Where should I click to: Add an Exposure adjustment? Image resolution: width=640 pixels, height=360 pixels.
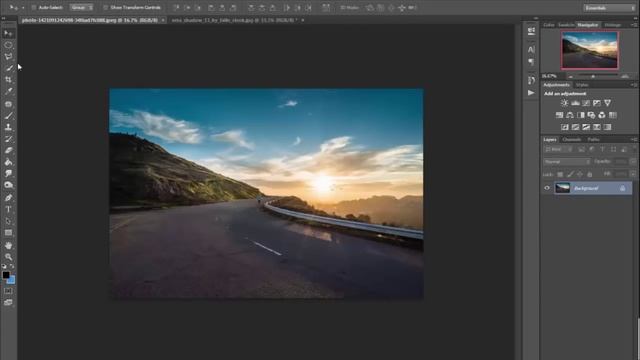(x=597, y=103)
